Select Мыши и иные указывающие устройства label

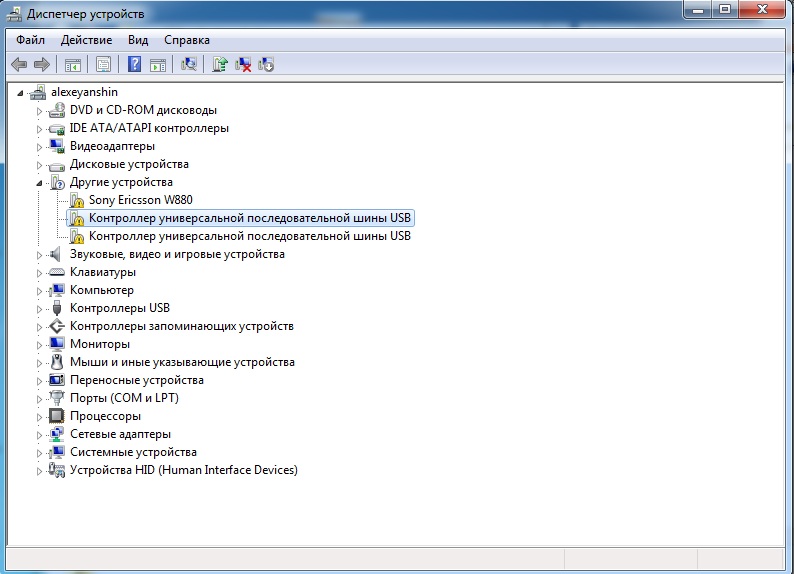tap(182, 362)
